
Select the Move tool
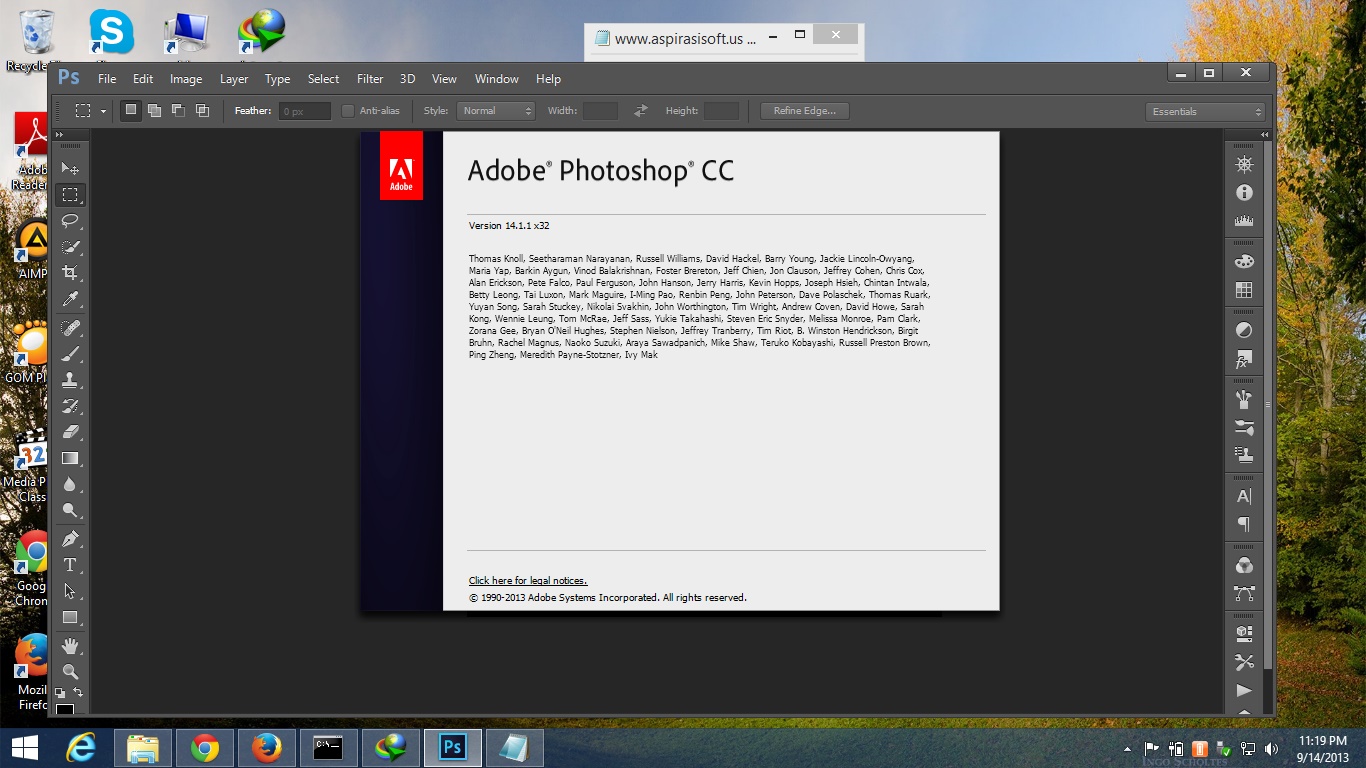70,168
